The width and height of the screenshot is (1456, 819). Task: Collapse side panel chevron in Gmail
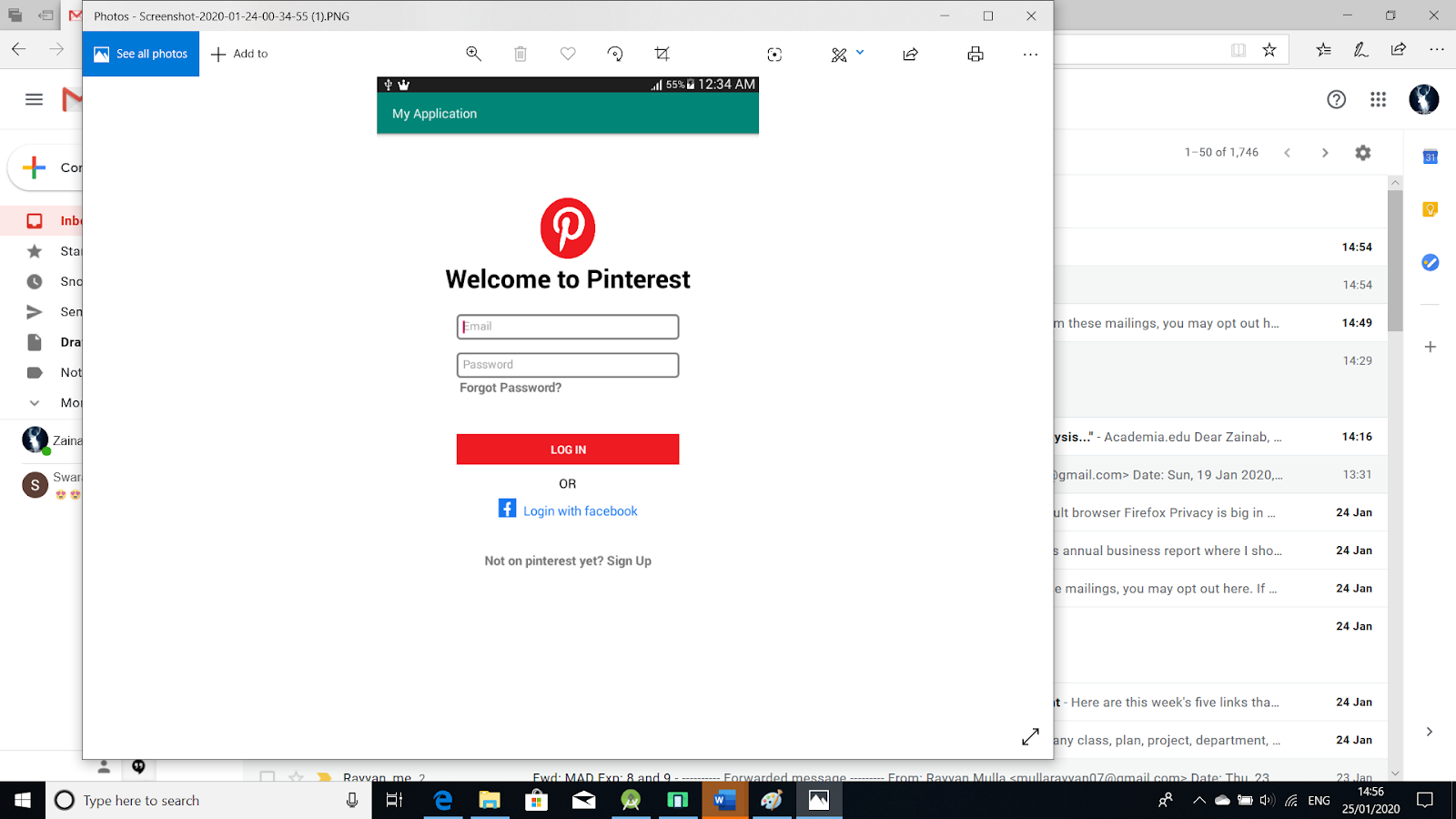point(1429,732)
